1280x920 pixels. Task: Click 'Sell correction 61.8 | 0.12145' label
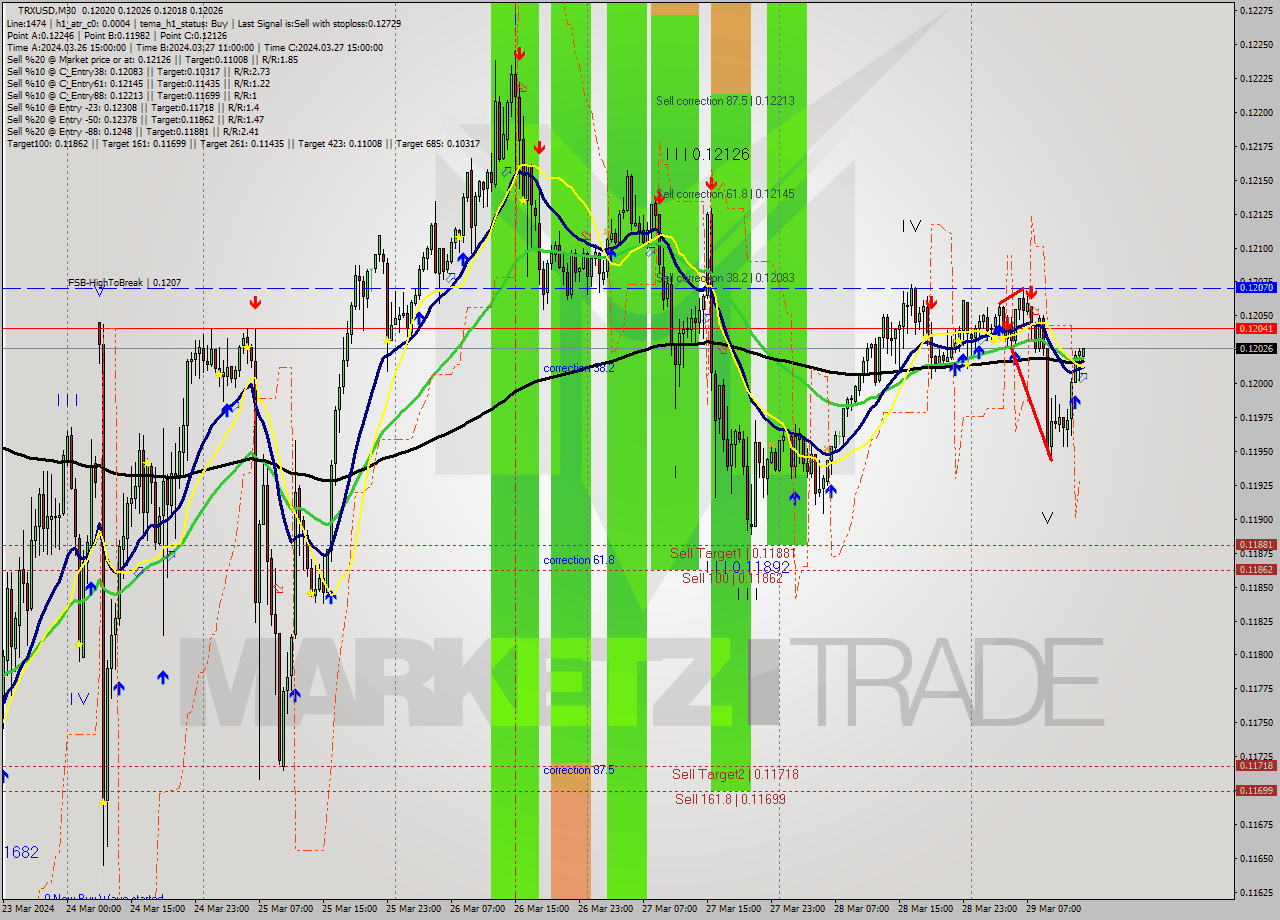pyautogui.click(x=725, y=194)
